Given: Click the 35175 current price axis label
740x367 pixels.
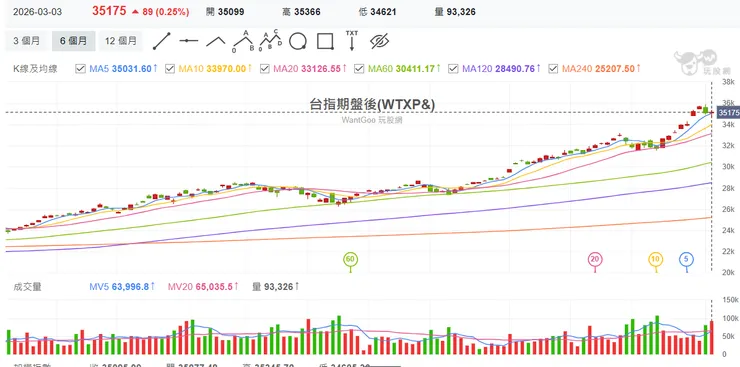Looking at the screenshot, I should coord(728,113).
